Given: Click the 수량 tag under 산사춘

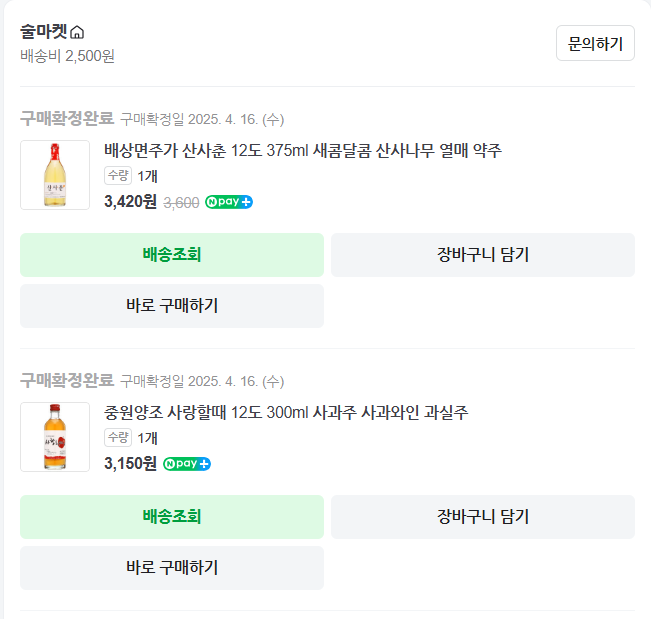Looking at the screenshot, I should pos(118,176).
